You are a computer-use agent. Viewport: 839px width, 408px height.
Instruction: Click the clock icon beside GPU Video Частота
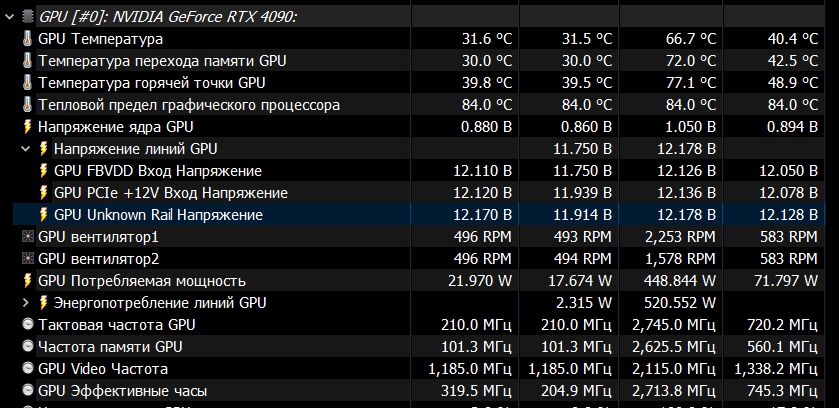click(x=27, y=369)
